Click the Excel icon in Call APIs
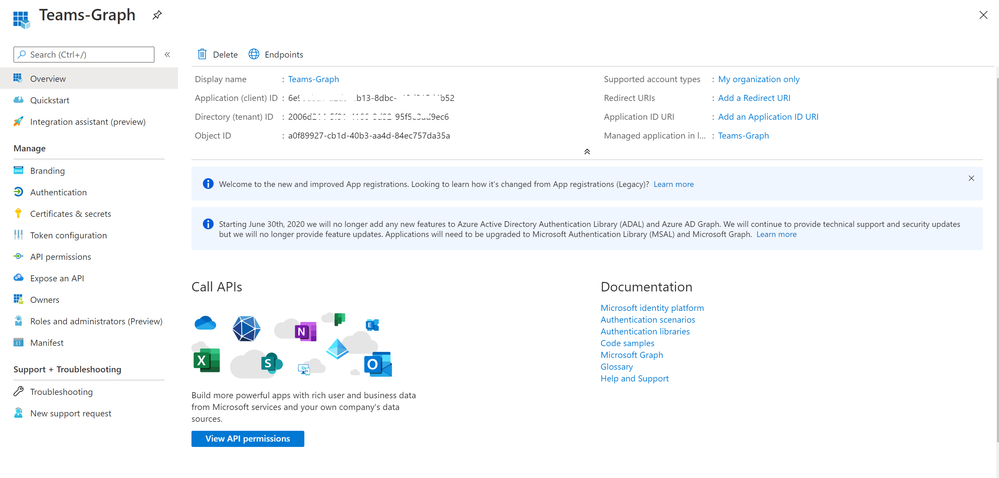999x478 pixels. [206, 360]
